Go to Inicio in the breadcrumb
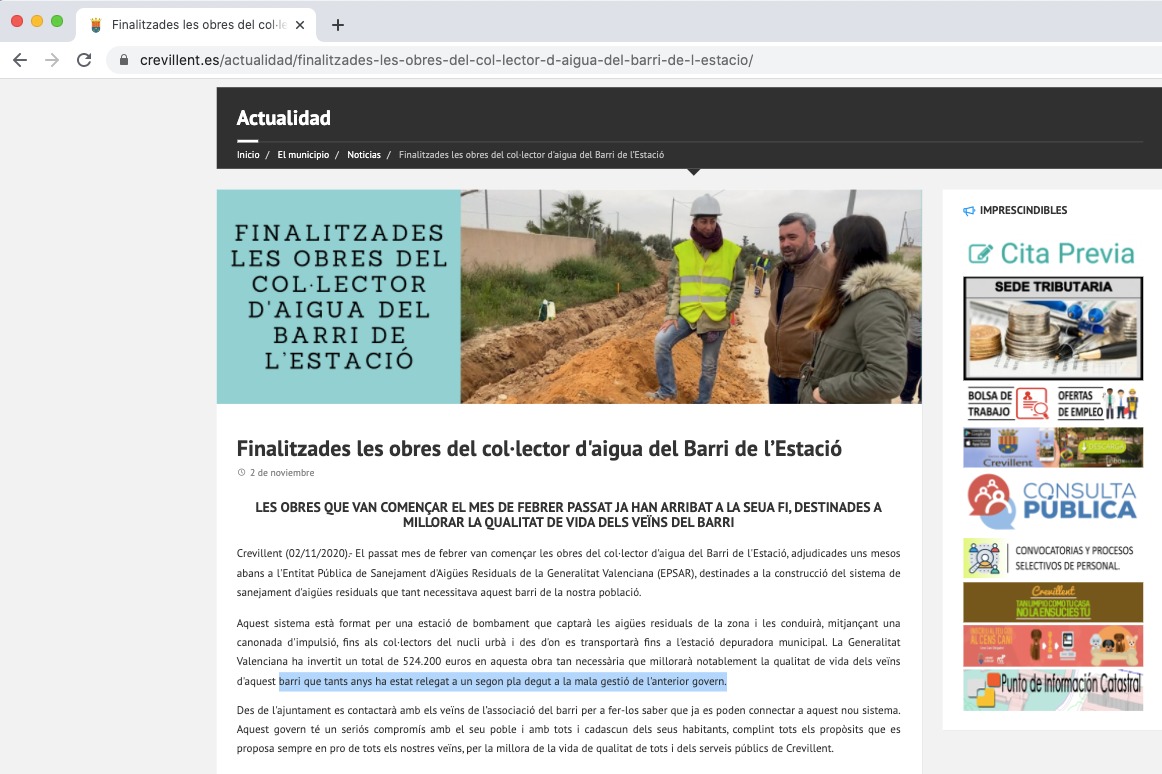Image resolution: width=1162 pixels, height=774 pixels. pyautogui.click(x=248, y=155)
